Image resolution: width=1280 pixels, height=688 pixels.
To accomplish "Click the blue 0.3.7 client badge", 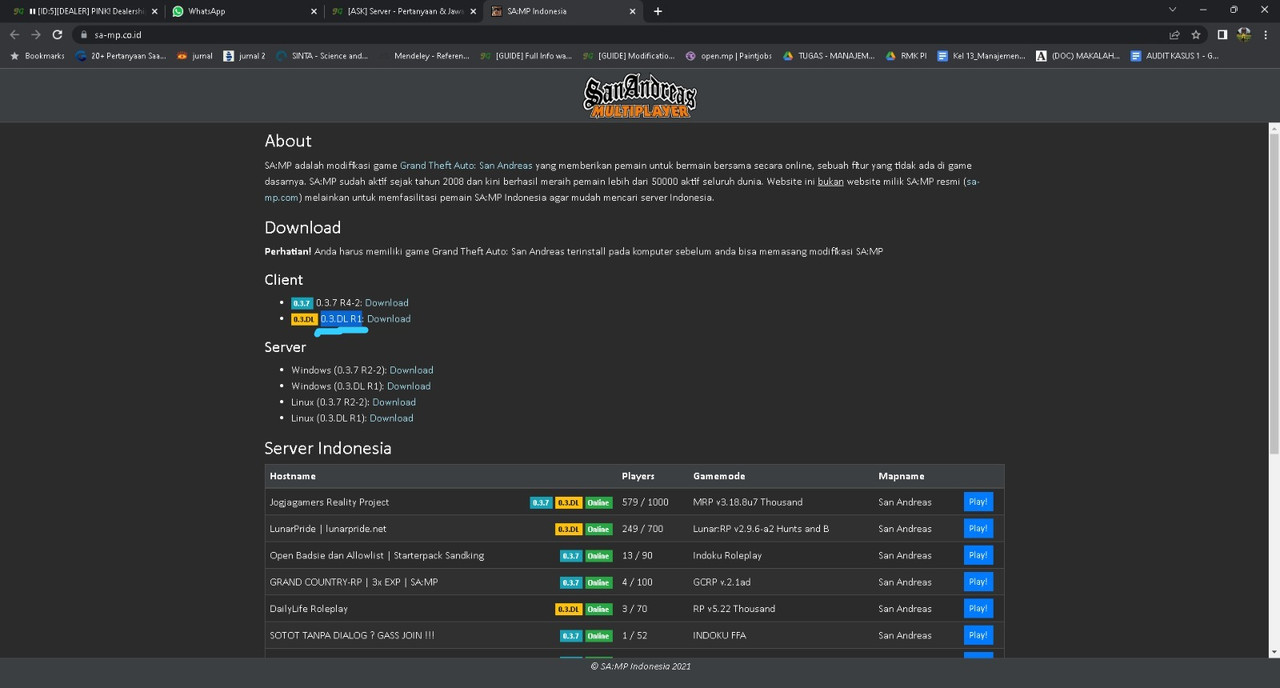I will (x=302, y=303).
